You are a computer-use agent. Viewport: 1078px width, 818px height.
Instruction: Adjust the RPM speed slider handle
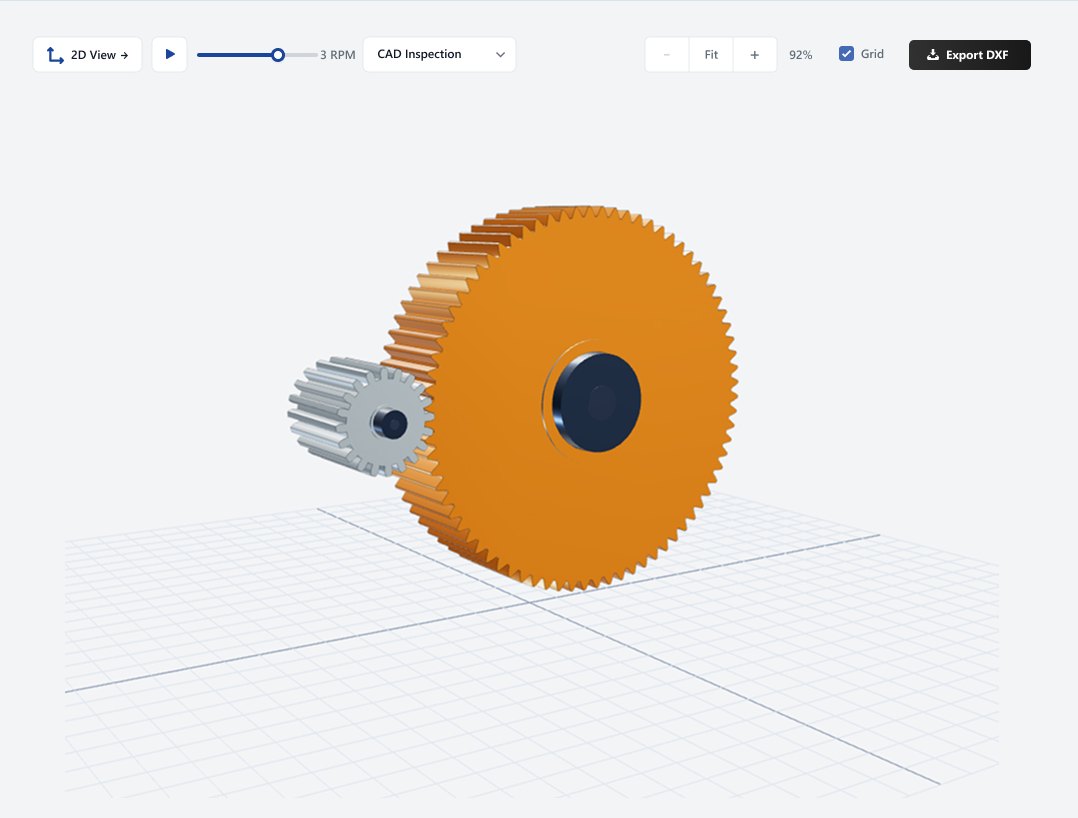tap(278, 55)
